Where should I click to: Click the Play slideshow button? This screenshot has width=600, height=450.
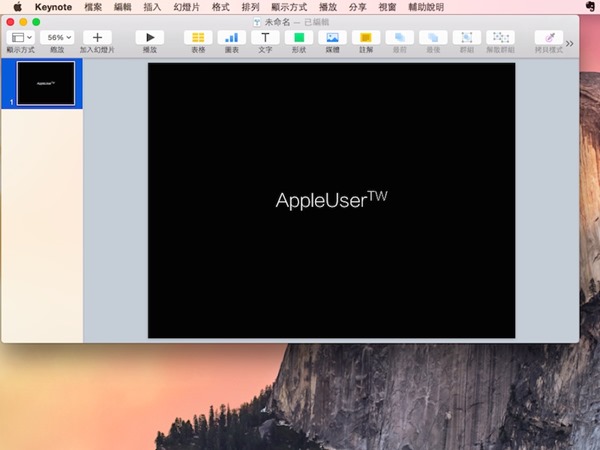tap(149, 37)
